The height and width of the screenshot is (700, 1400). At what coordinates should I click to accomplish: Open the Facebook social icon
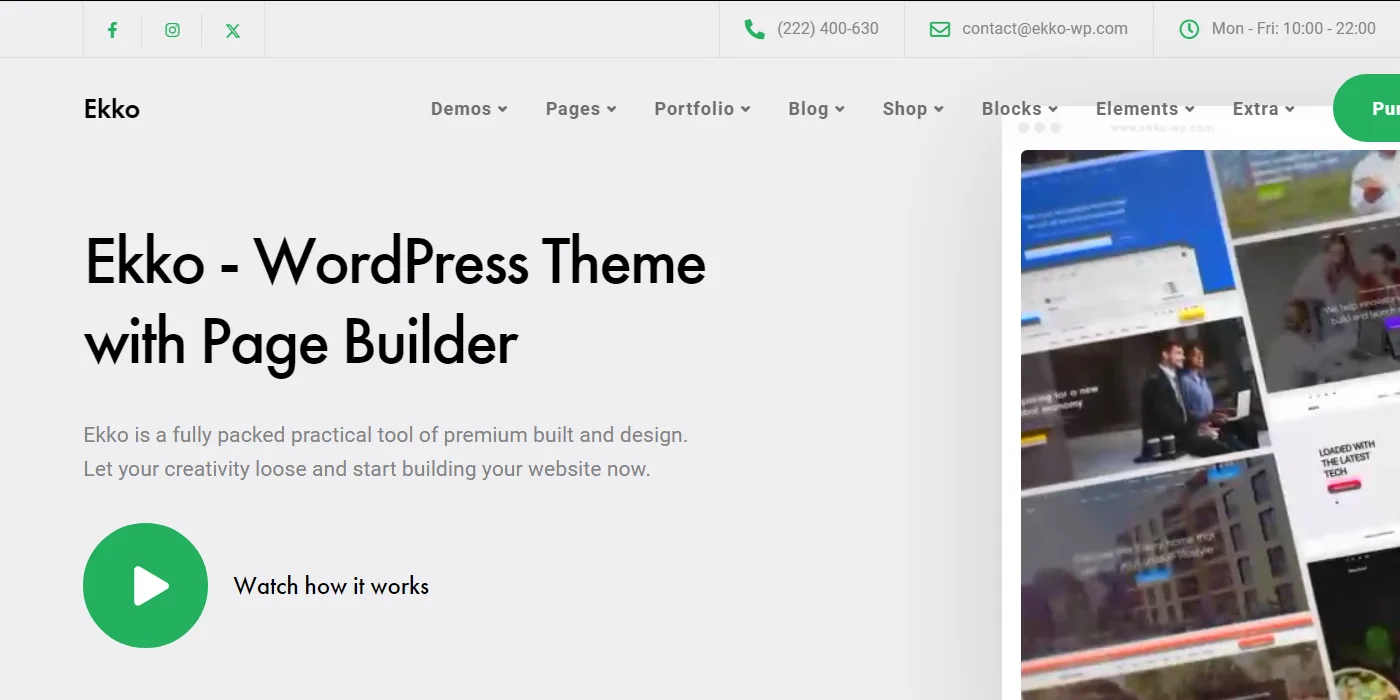click(x=112, y=30)
